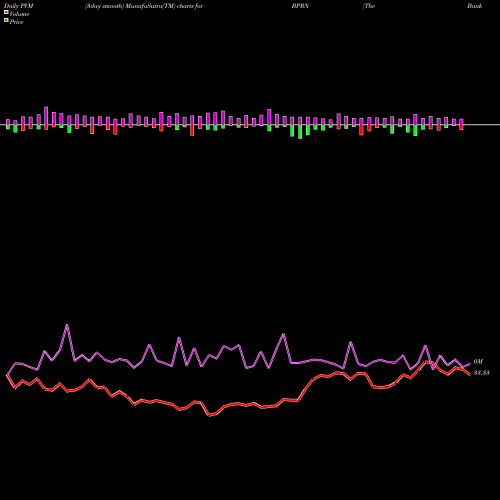Select the Price legend label
The image size is (500, 500).
(x=16, y=22)
